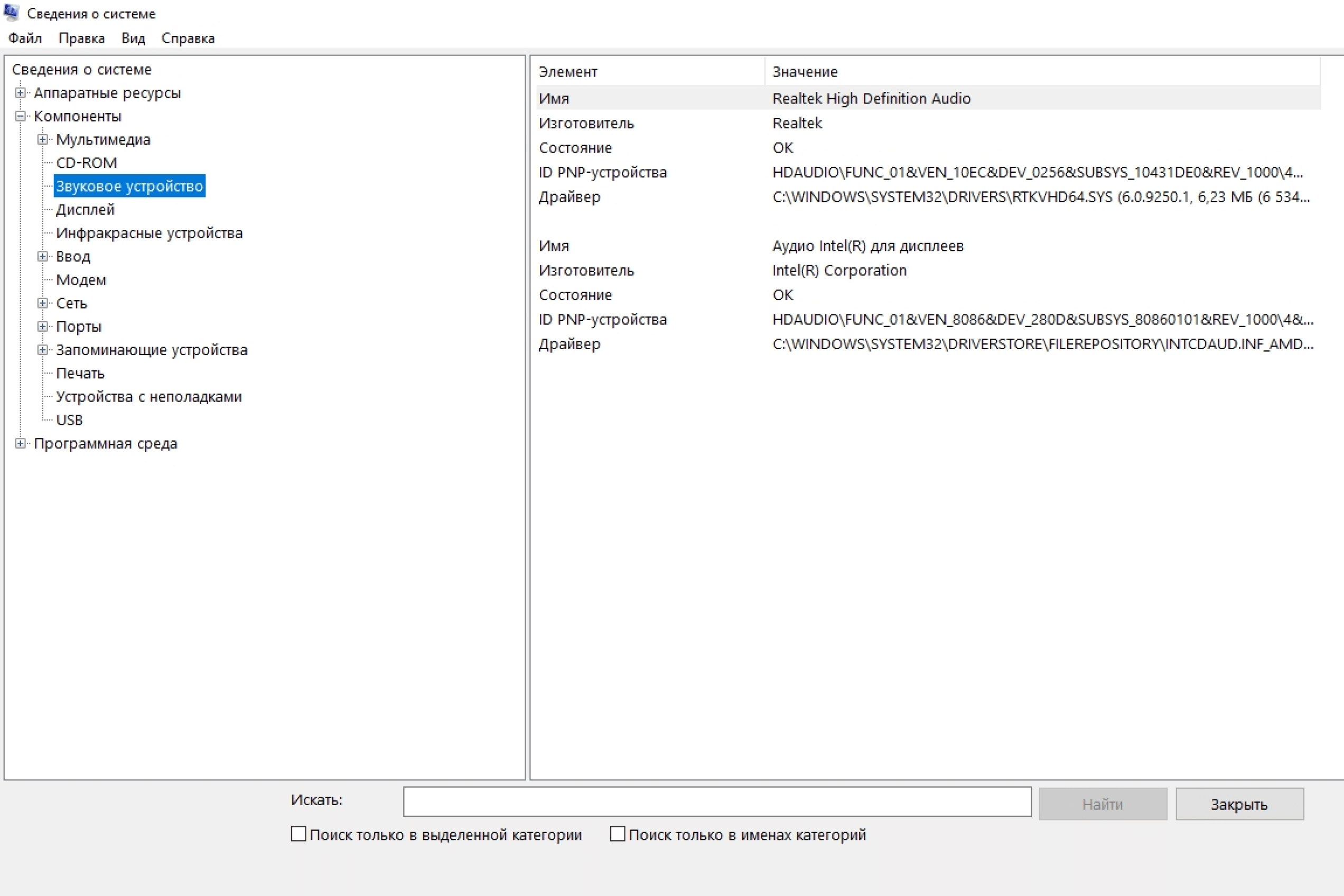Click inside the Искать search field

click(716, 802)
